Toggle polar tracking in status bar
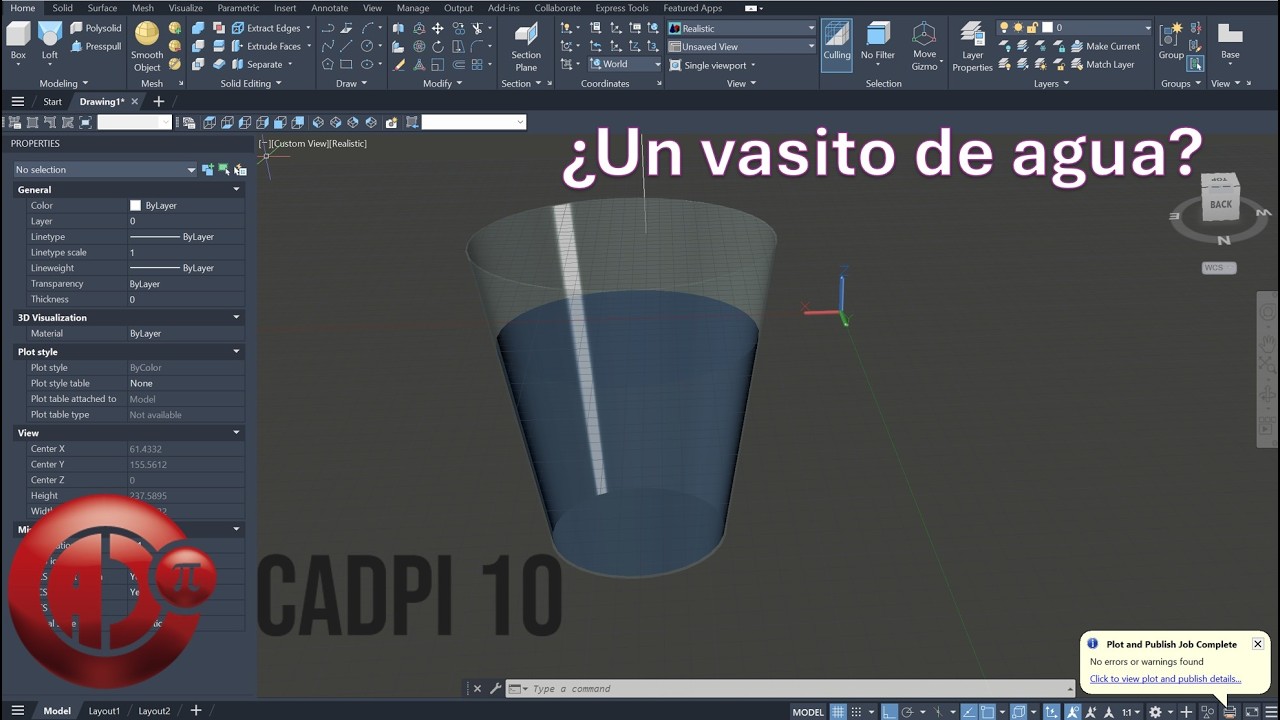This screenshot has width=1280, height=720. [x=907, y=711]
